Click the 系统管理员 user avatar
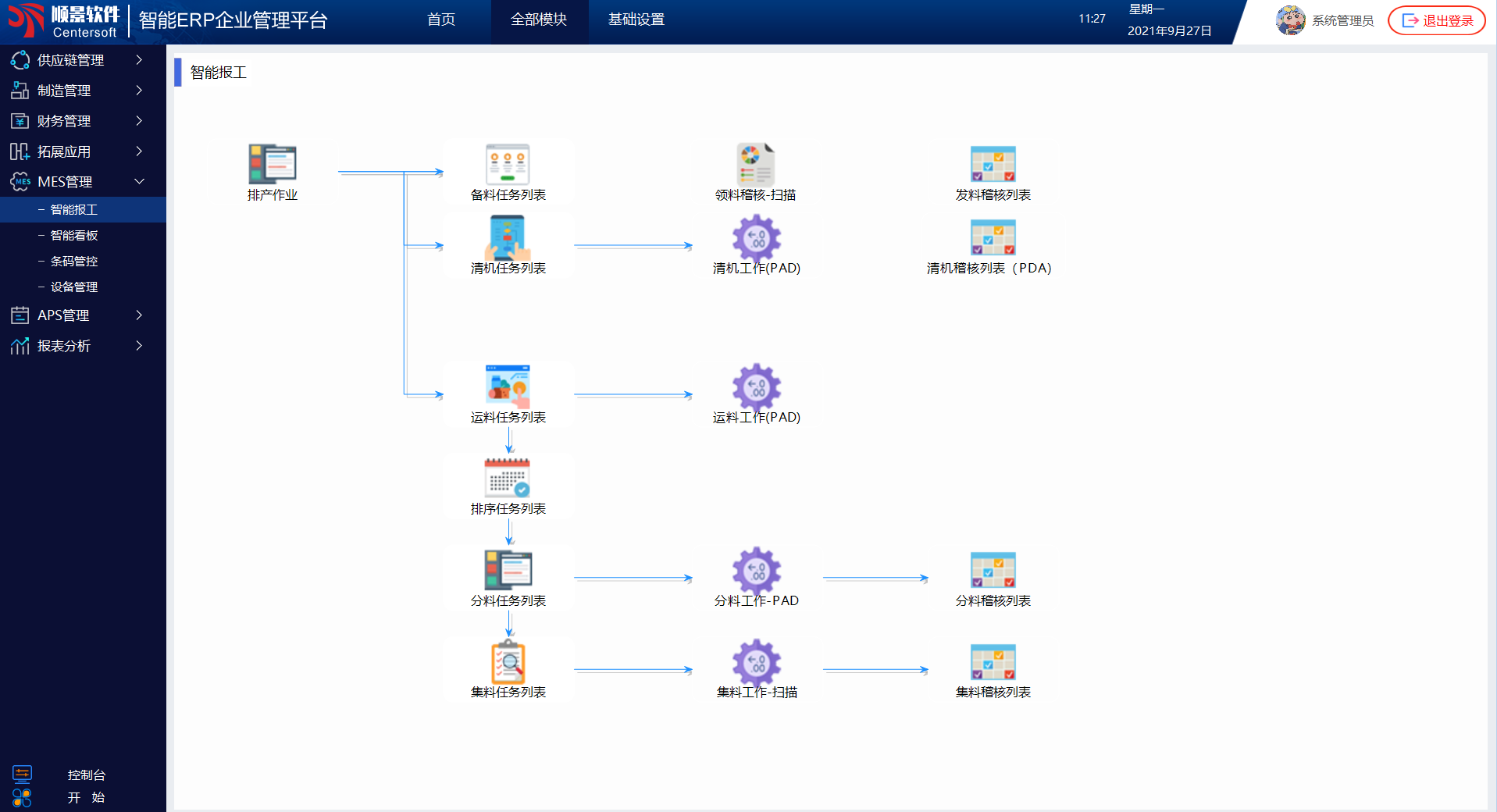This screenshot has width=1497, height=812. pos(1290,20)
